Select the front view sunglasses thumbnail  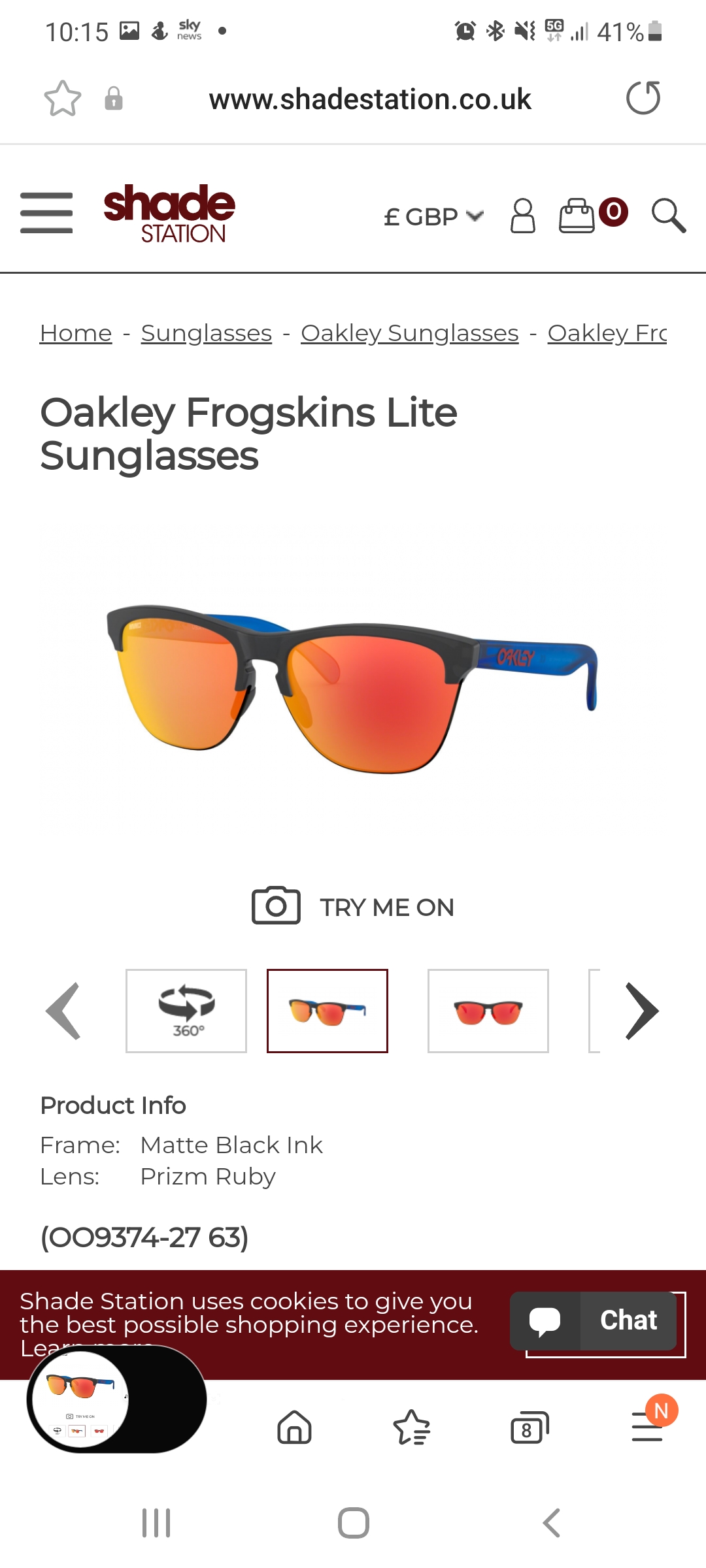point(488,1011)
